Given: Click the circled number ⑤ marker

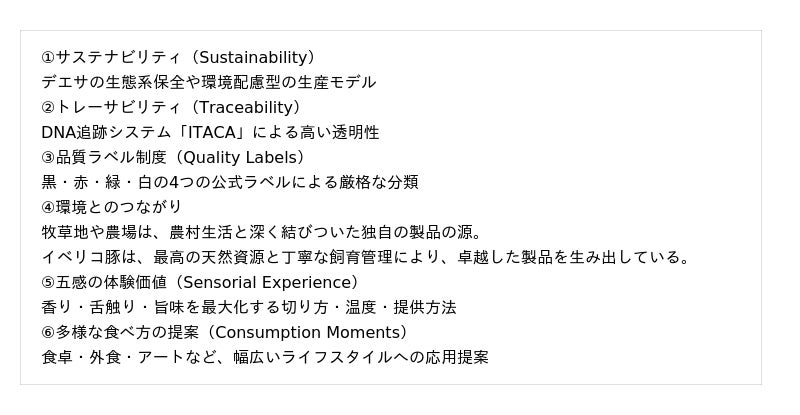Looking at the screenshot, I should click(x=48, y=282).
